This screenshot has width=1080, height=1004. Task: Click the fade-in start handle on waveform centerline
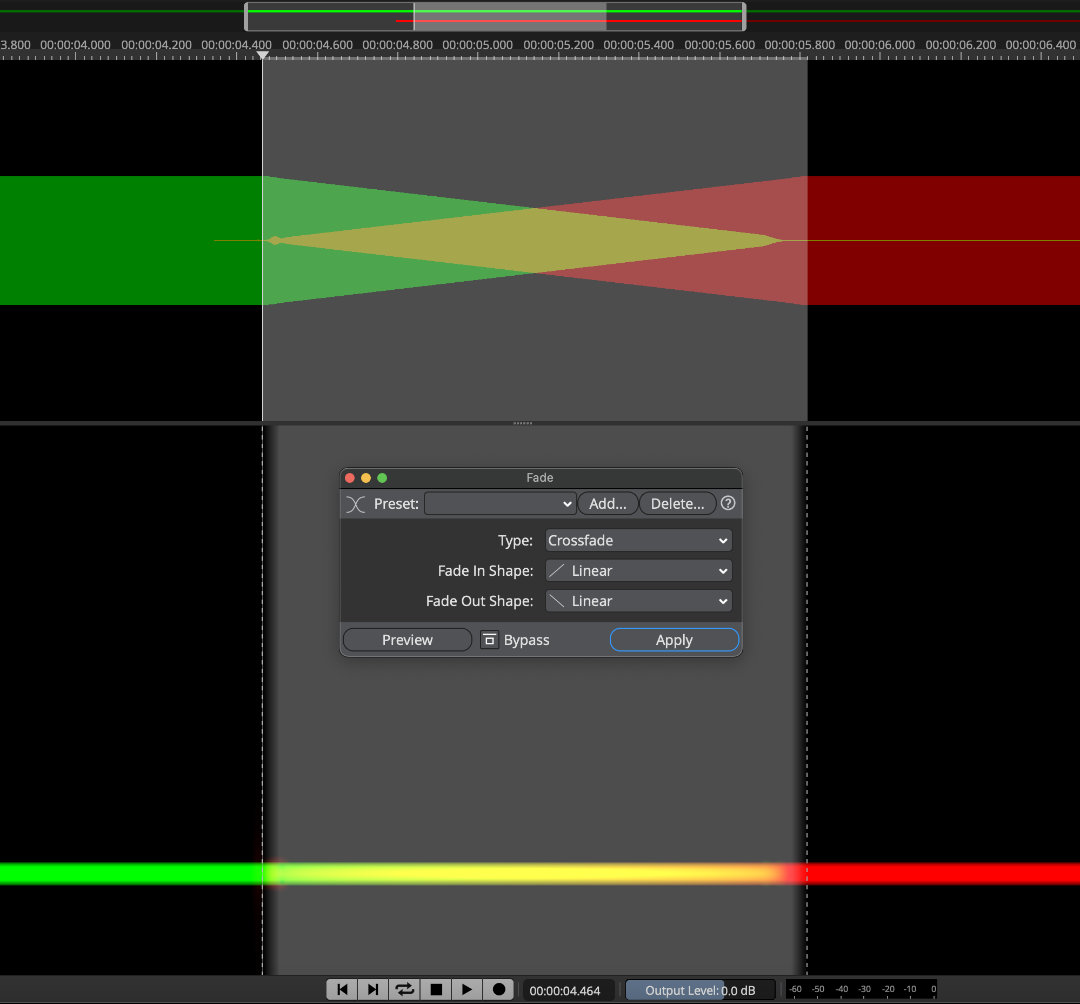[x=275, y=240]
